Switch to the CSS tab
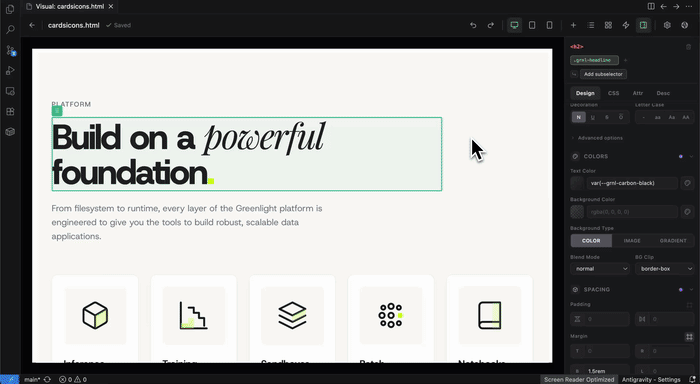Image resolution: width=700 pixels, height=384 pixels. coord(613,93)
